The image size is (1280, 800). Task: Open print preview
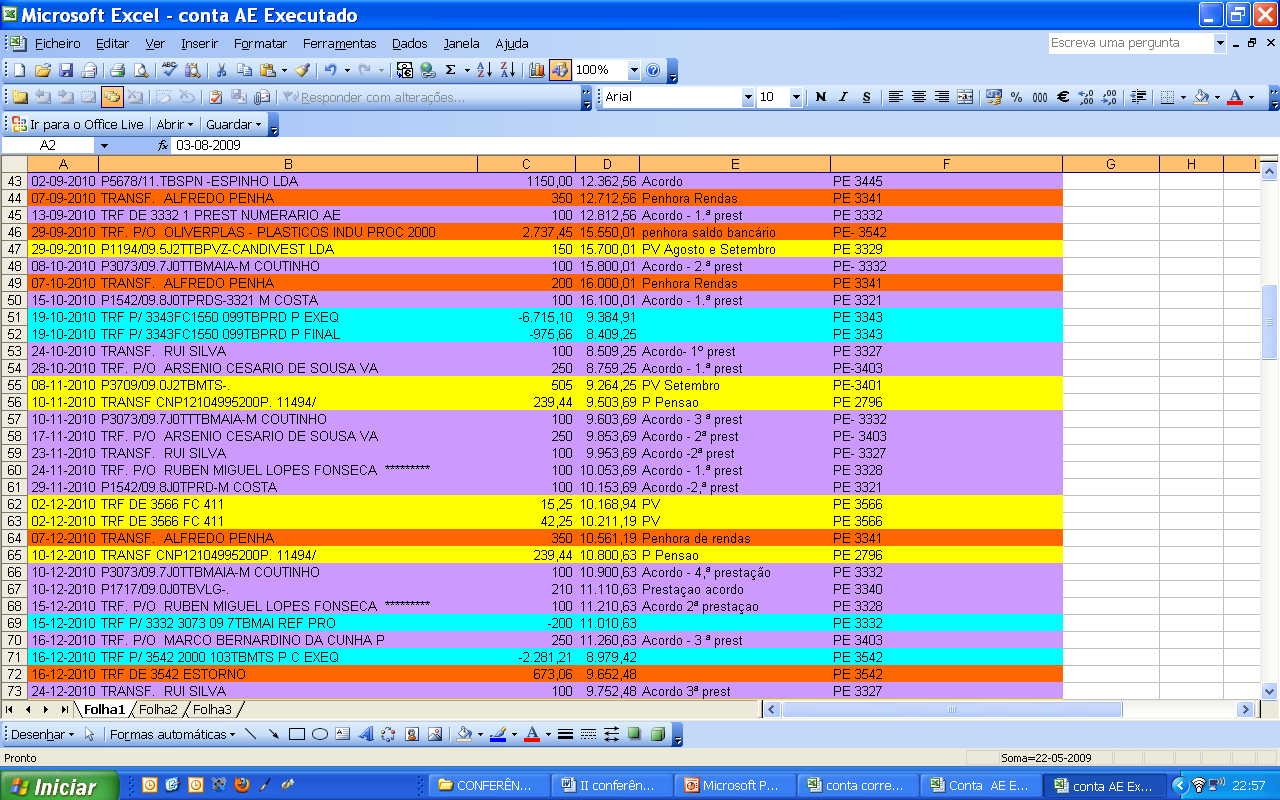click(141, 70)
